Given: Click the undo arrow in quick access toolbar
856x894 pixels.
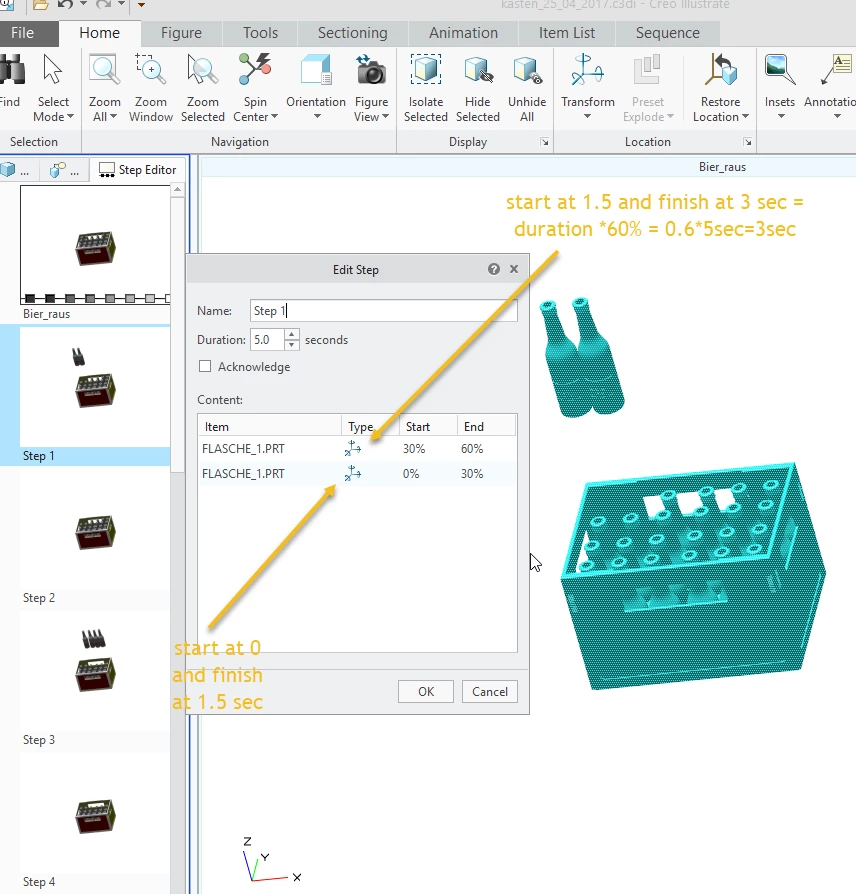Looking at the screenshot, I should [65, 5].
